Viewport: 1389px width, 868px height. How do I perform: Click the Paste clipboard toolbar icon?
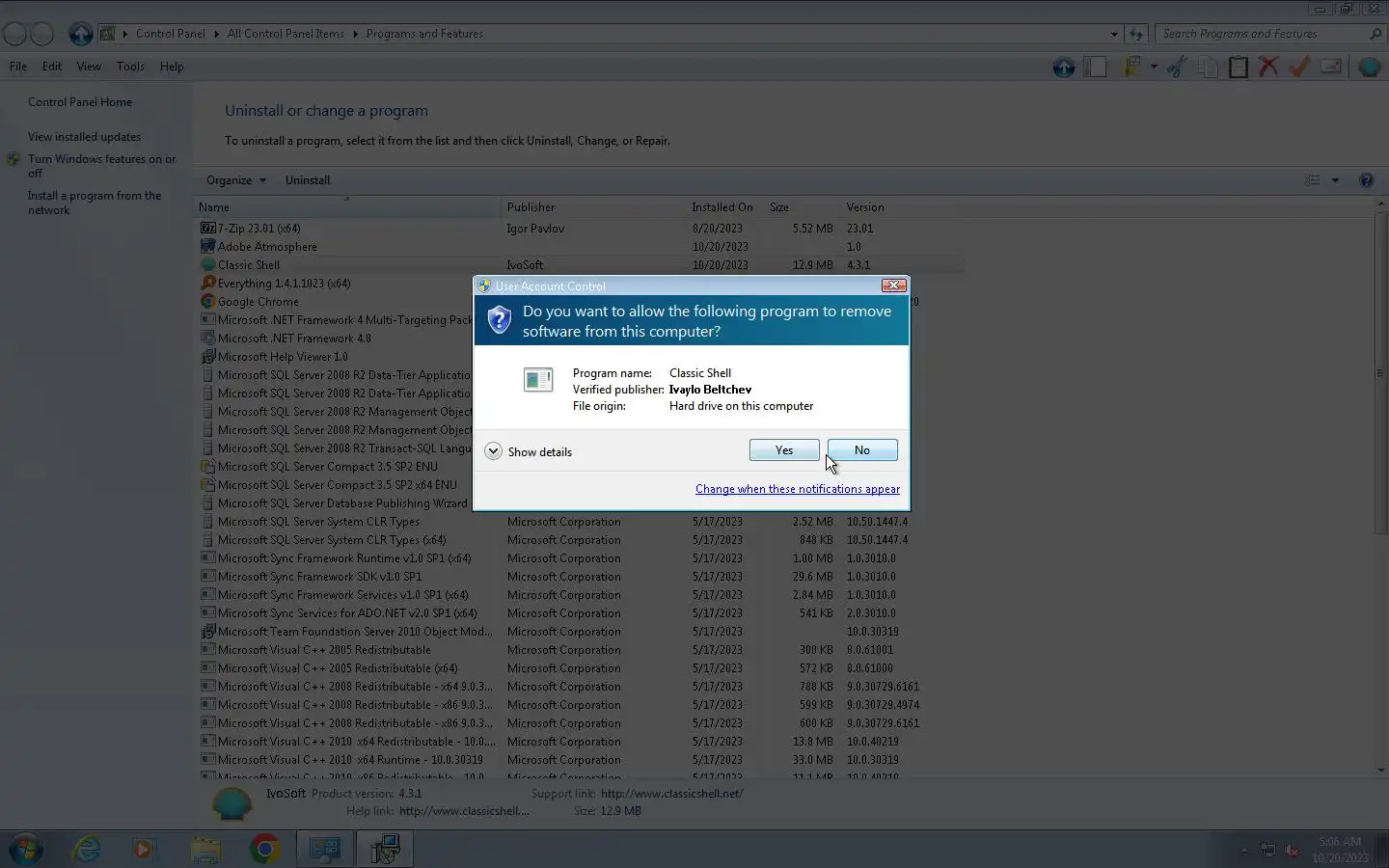1239,67
